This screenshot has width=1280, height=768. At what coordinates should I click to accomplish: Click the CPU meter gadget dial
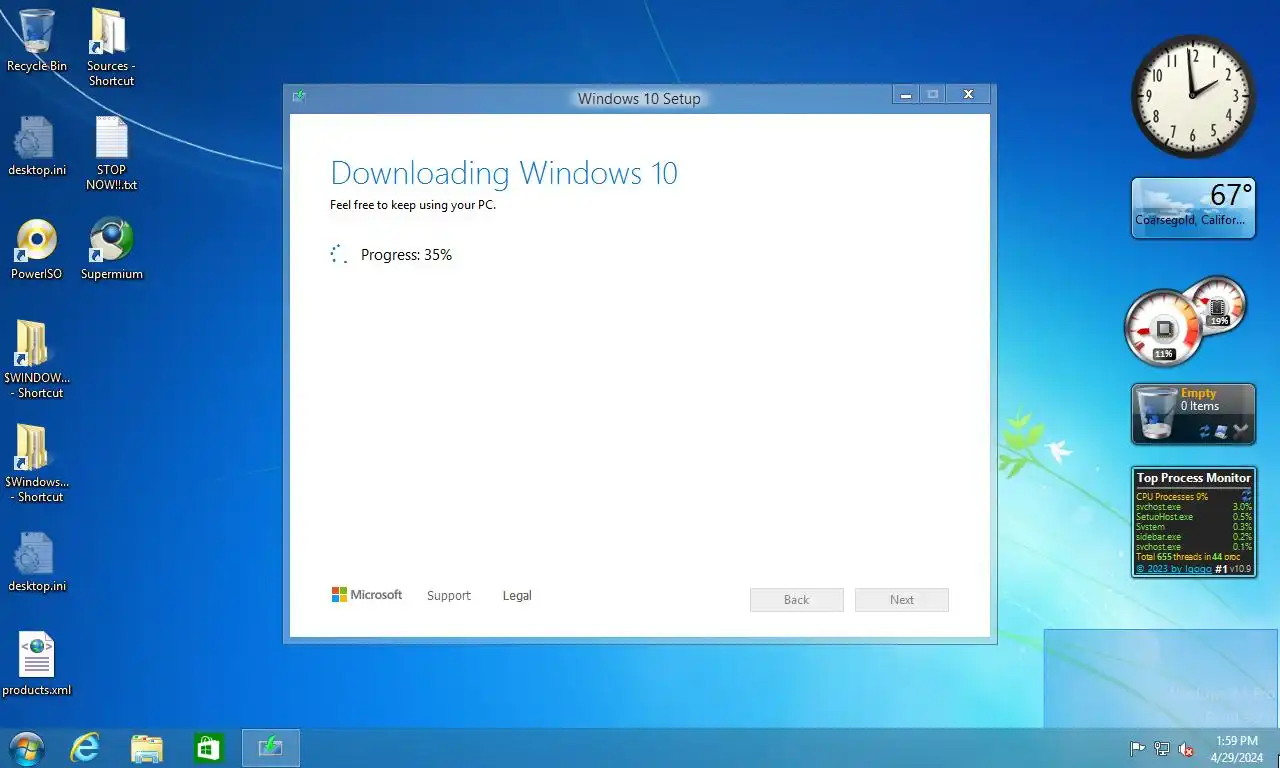[1163, 328]
